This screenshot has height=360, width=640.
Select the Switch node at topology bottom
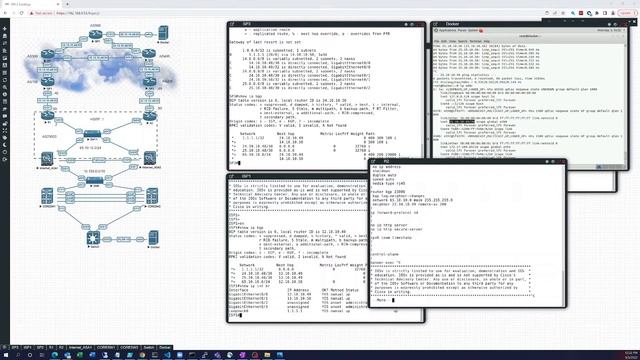(93, 238)
